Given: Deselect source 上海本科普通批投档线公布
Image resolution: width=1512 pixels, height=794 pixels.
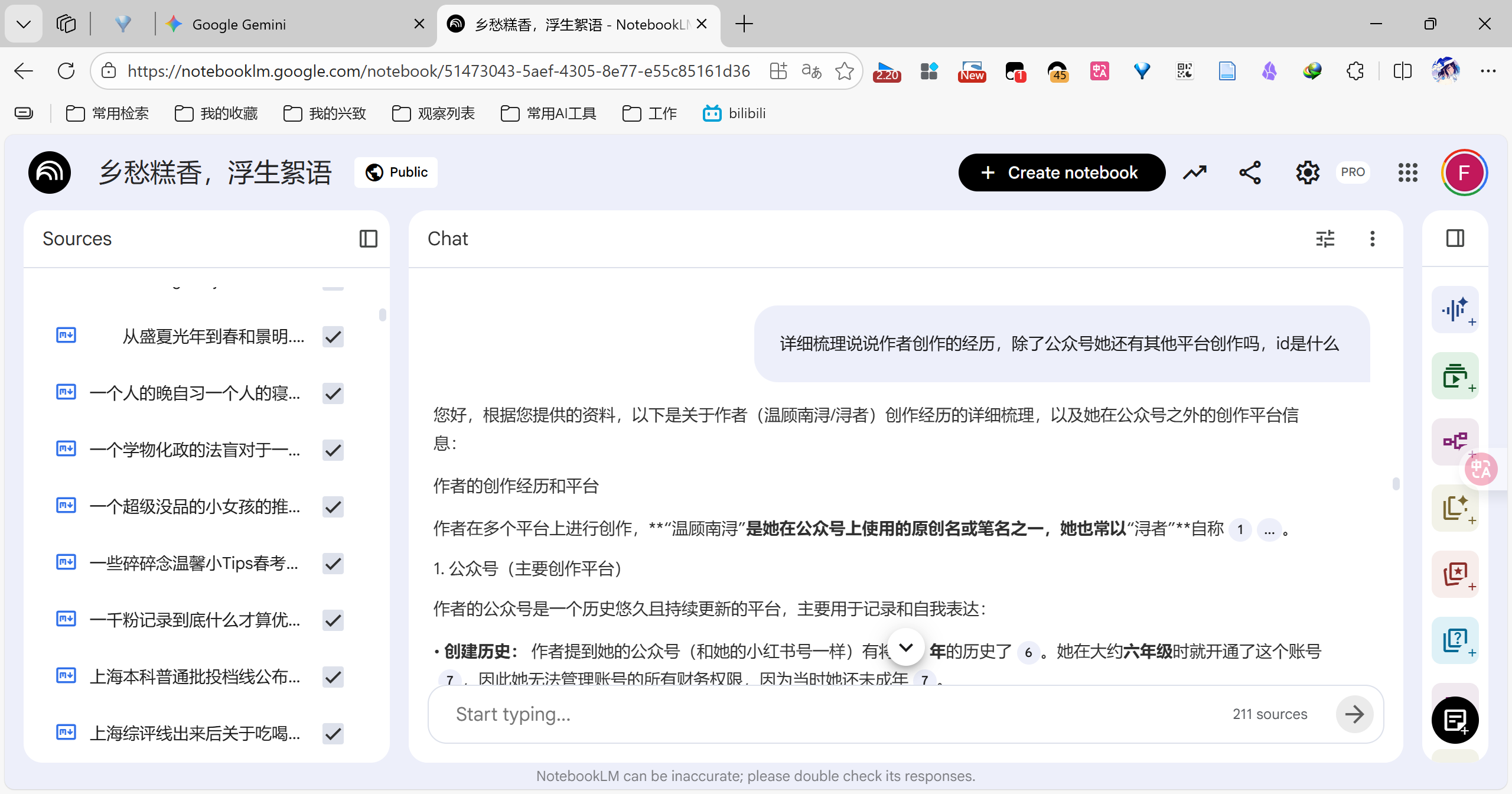Looking at the screenshot, I should 333,677.
